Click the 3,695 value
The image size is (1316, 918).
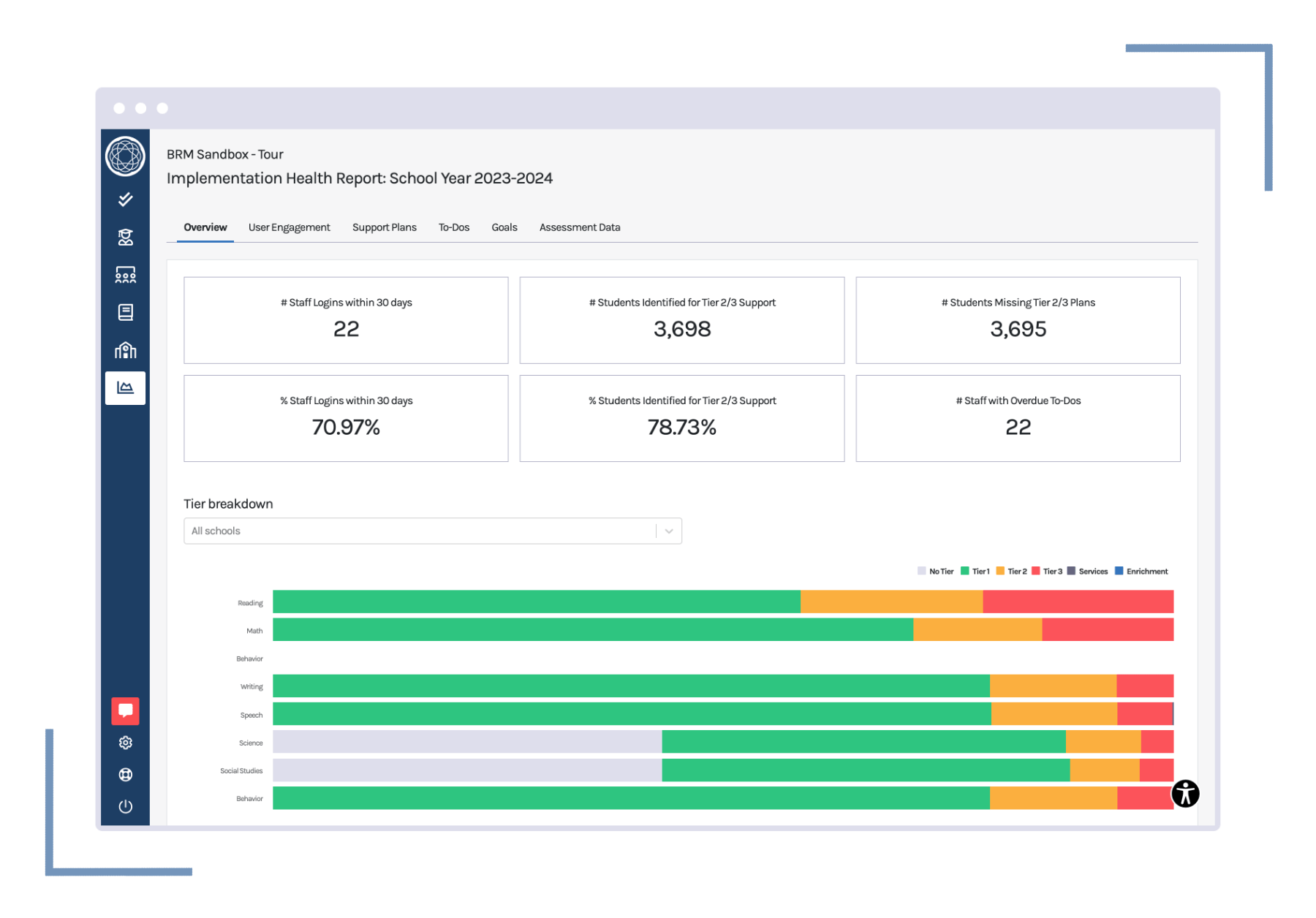tap(1018, 329)
